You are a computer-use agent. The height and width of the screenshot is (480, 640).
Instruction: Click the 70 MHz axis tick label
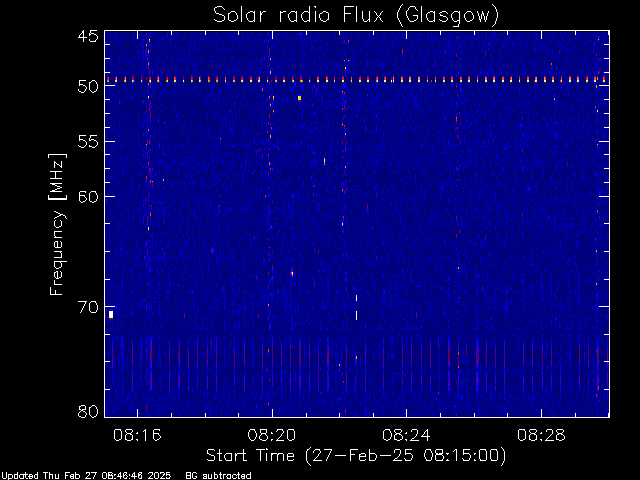tap(88, 307)
